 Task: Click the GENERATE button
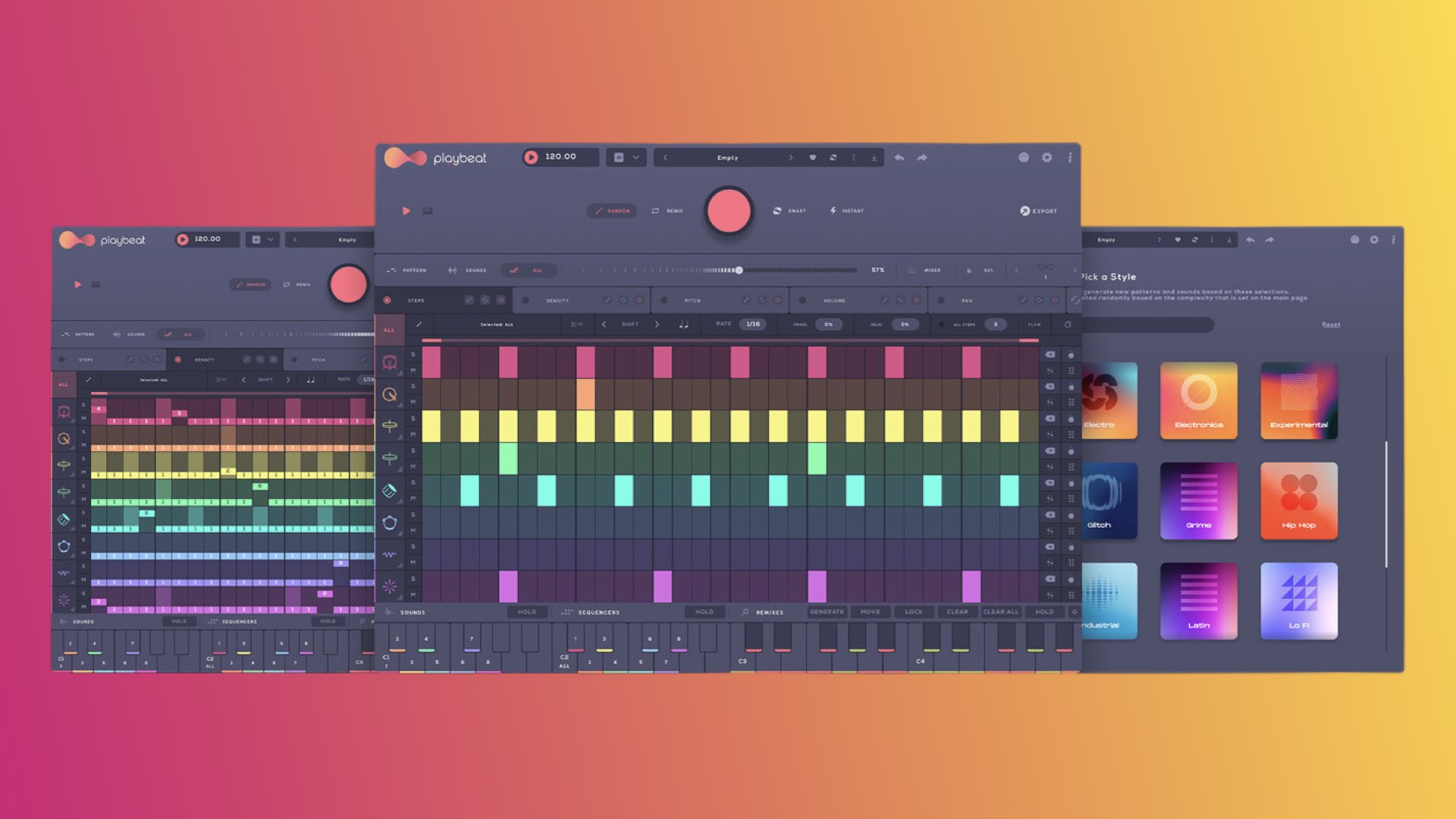click(827, 612)
